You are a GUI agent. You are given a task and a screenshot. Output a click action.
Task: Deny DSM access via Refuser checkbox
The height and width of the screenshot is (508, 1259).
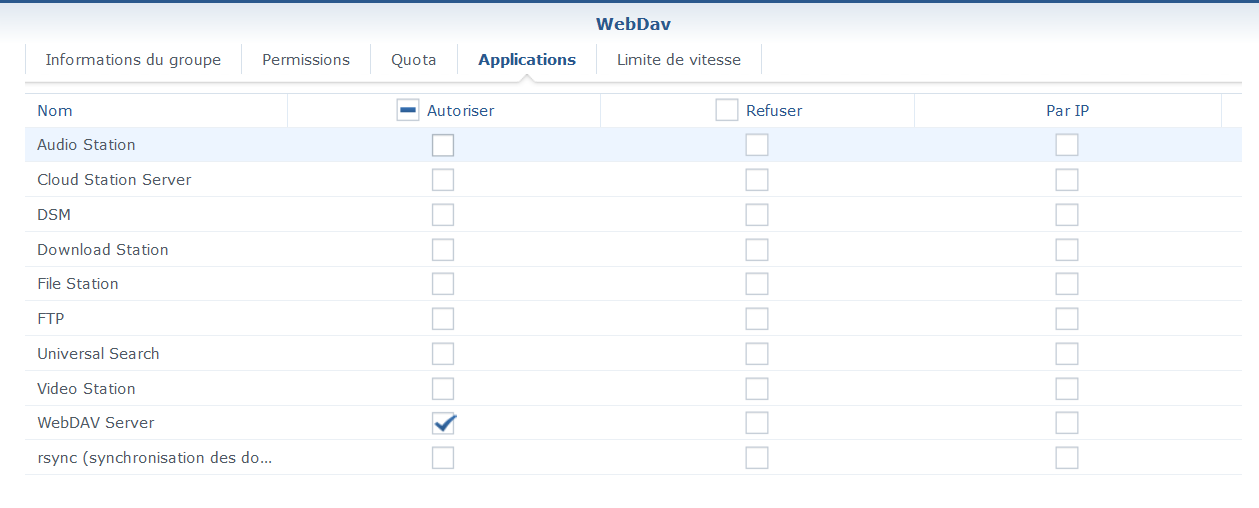(757, 215)
